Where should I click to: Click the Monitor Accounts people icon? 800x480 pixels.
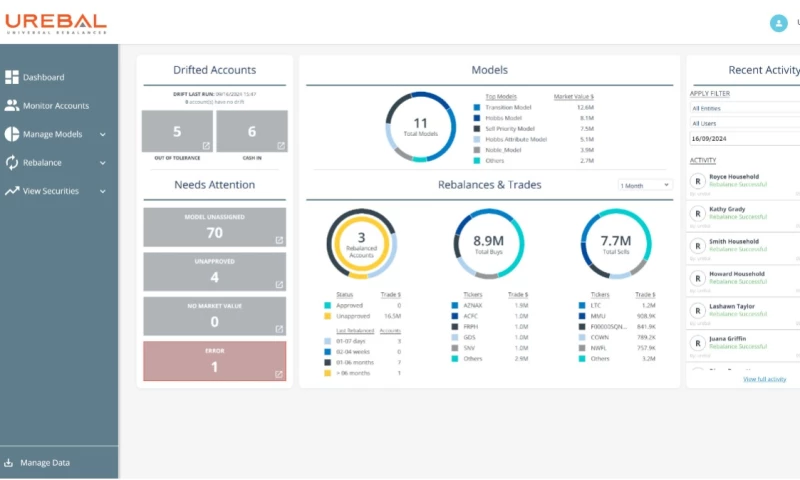(x=12, y=105)
